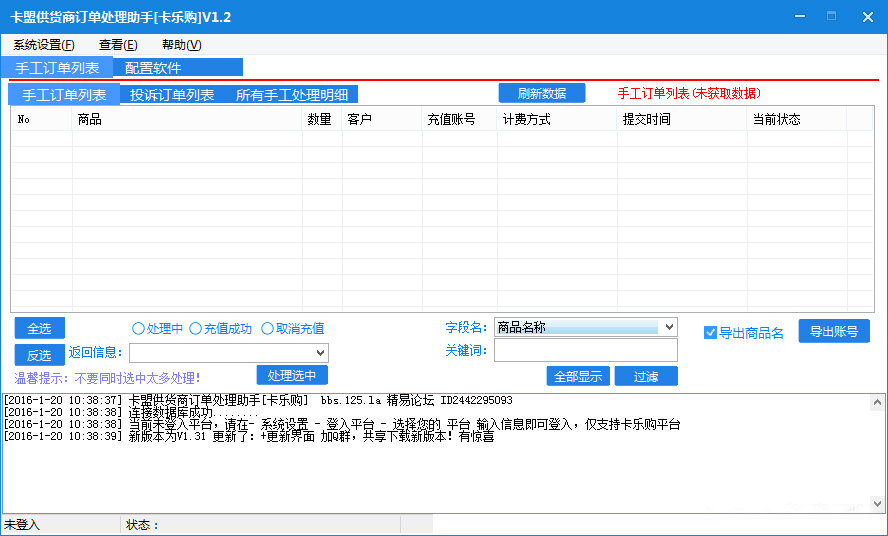Viewport: 888px width, 536px height.
Task: Click into the 关键词 input field
Action: [585, 350]
